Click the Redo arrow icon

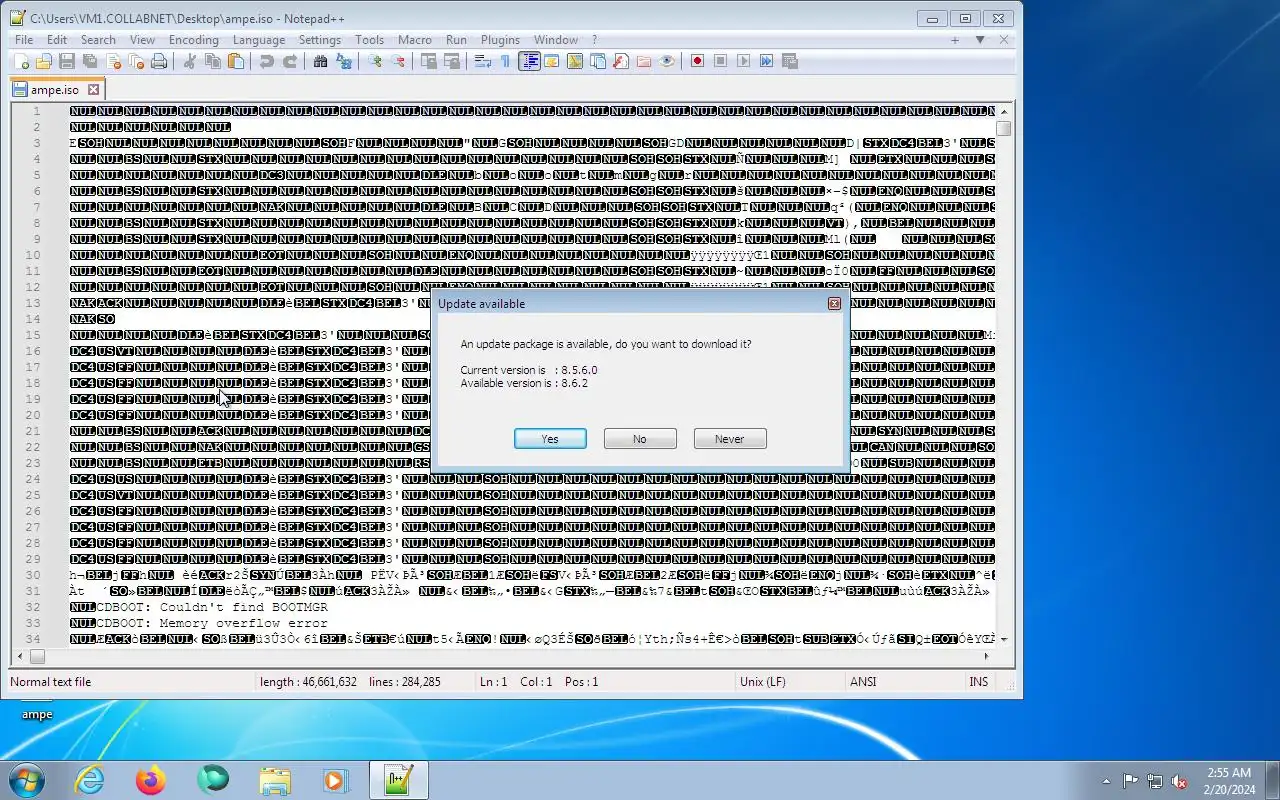(290, 61)
